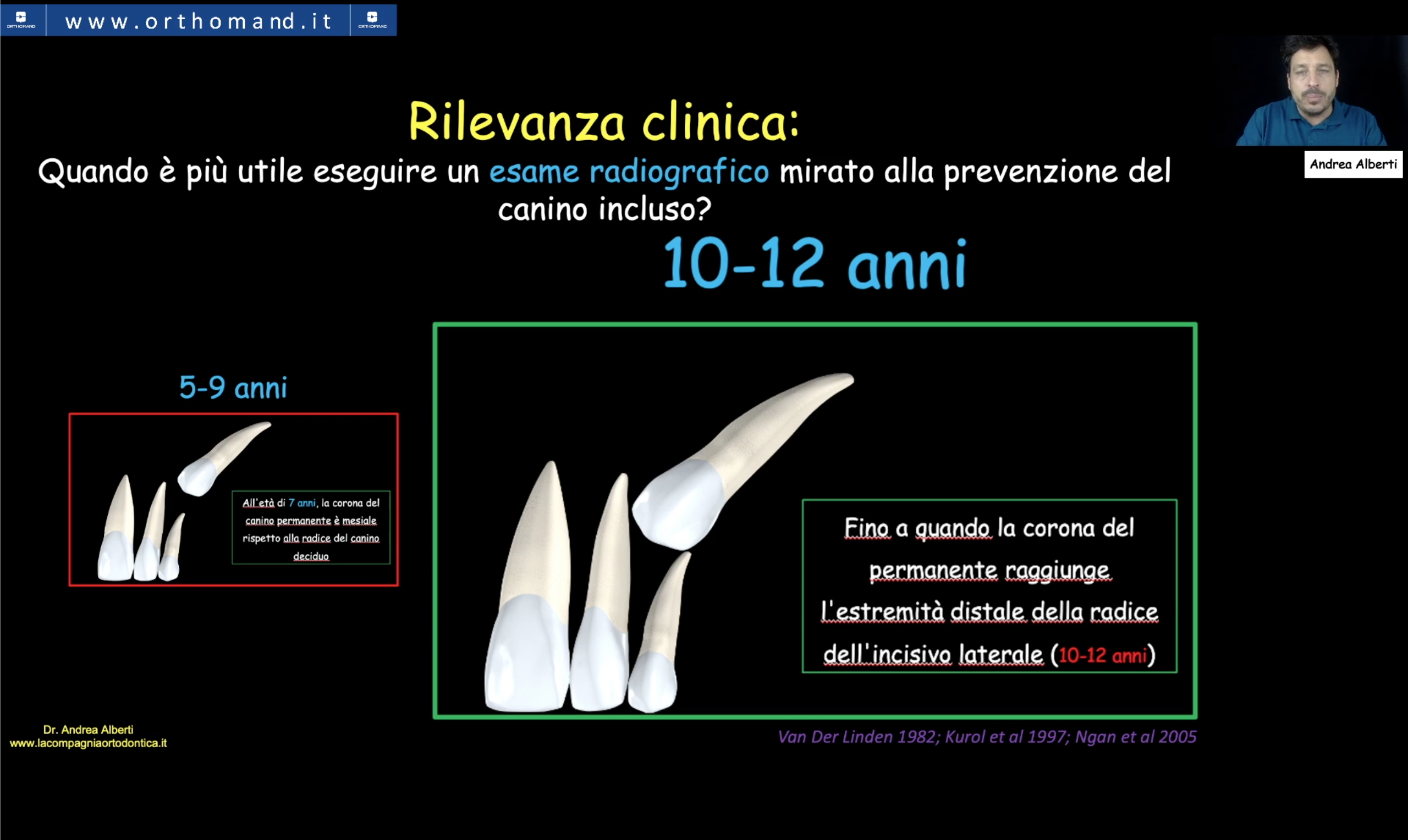Click the Orthomand logo right of the URL
This screenshot has width=1408, height=840.
[x=372, y=20]
